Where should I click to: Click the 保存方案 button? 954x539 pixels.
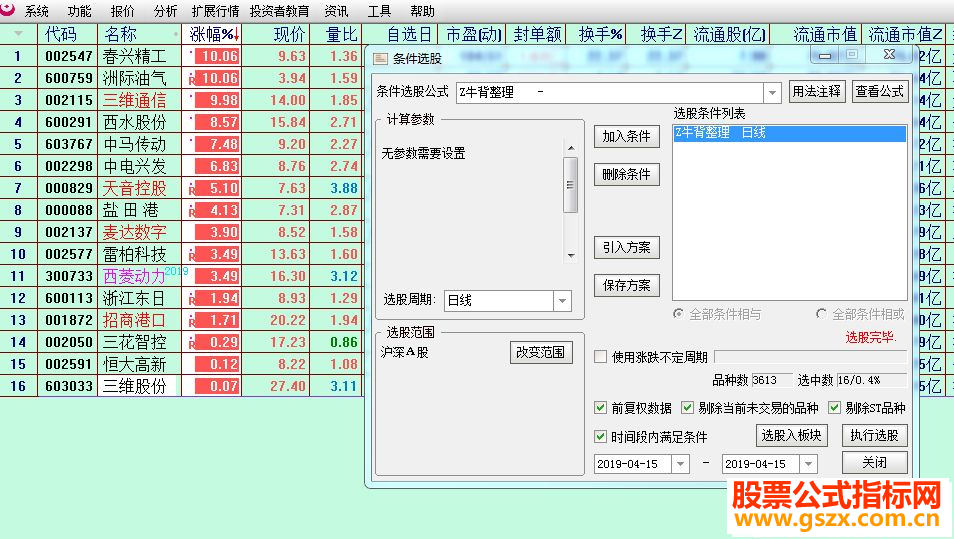627,285
